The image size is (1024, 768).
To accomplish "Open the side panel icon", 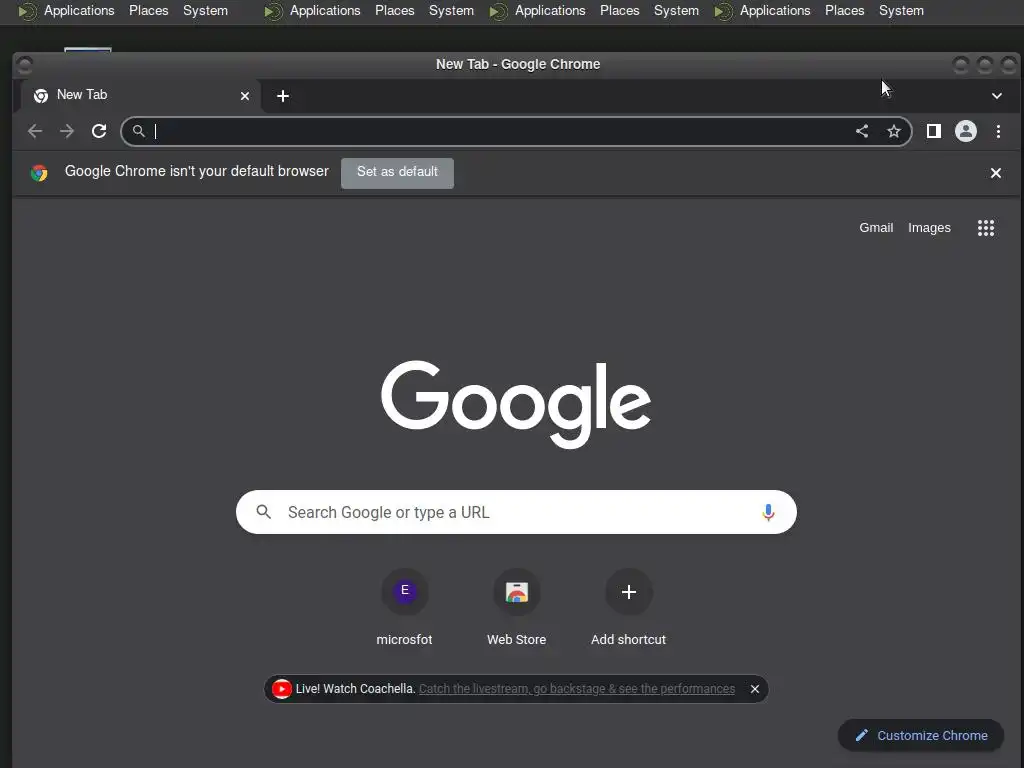I will point(934,131).
